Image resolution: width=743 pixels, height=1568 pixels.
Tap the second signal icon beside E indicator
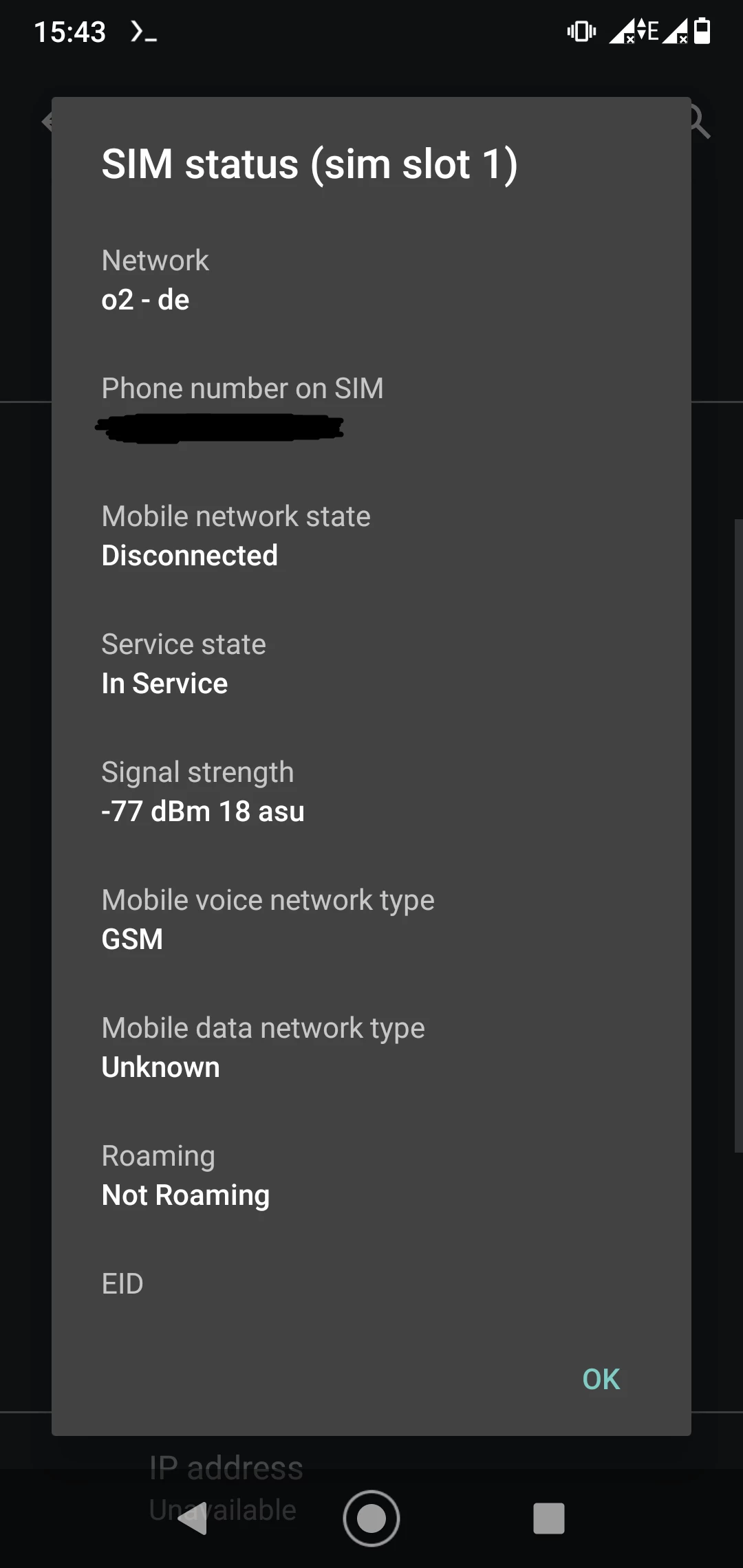click(676, 32)
